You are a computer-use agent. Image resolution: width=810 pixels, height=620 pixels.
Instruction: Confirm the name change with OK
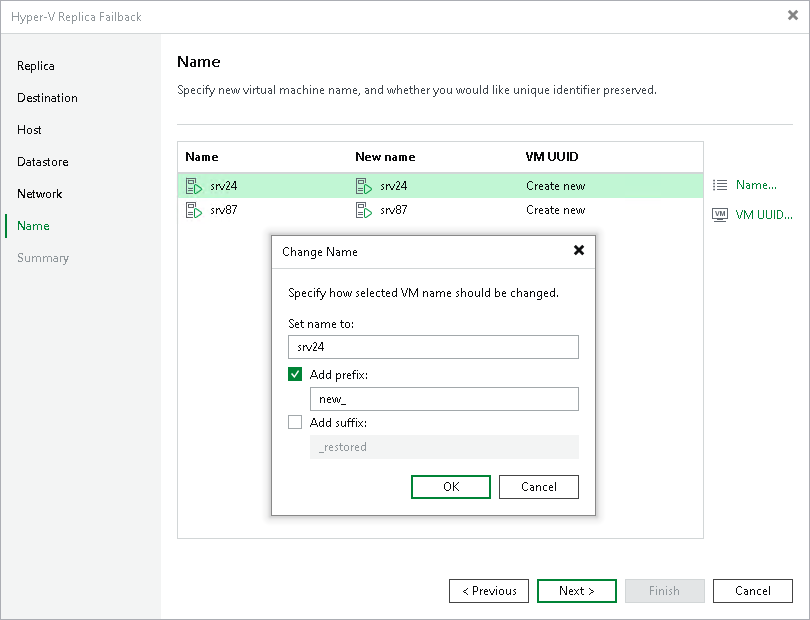click(451, 487)
